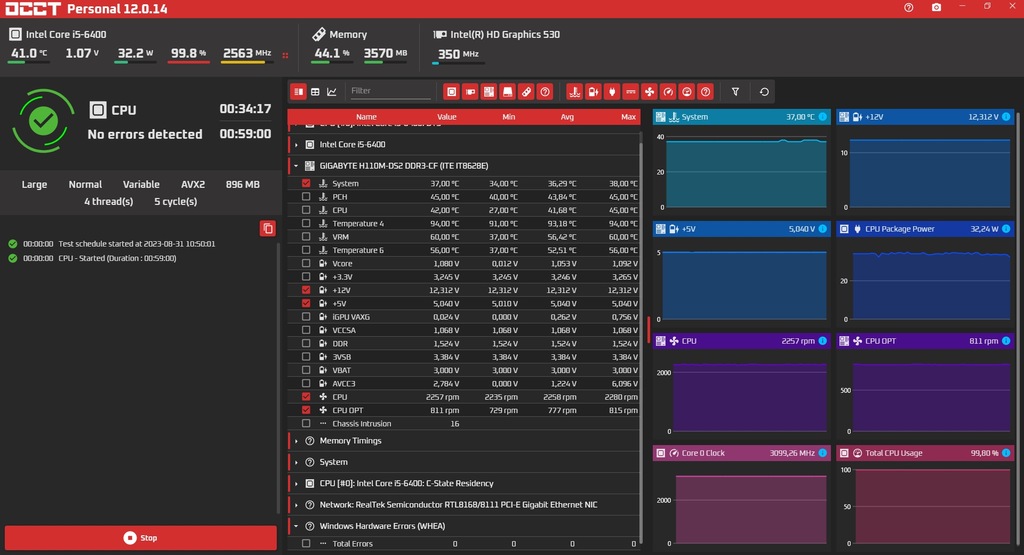Sort by the Avg column header

click(568, 117)
